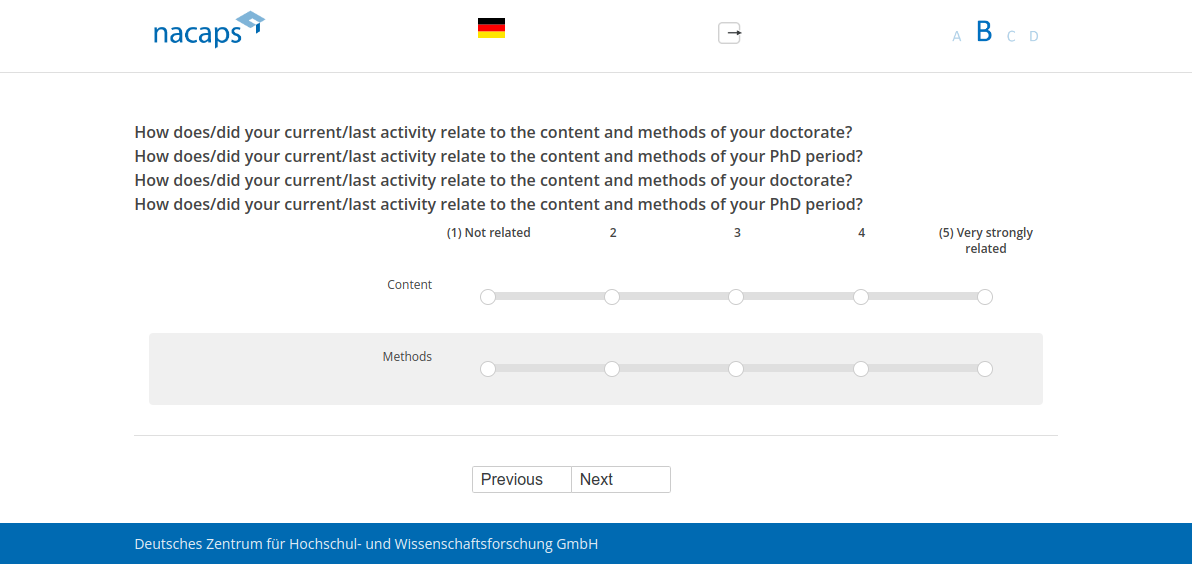Choose 3 on the Content scale
Viewport: 1192px width, 573px height.
[736, 297]
